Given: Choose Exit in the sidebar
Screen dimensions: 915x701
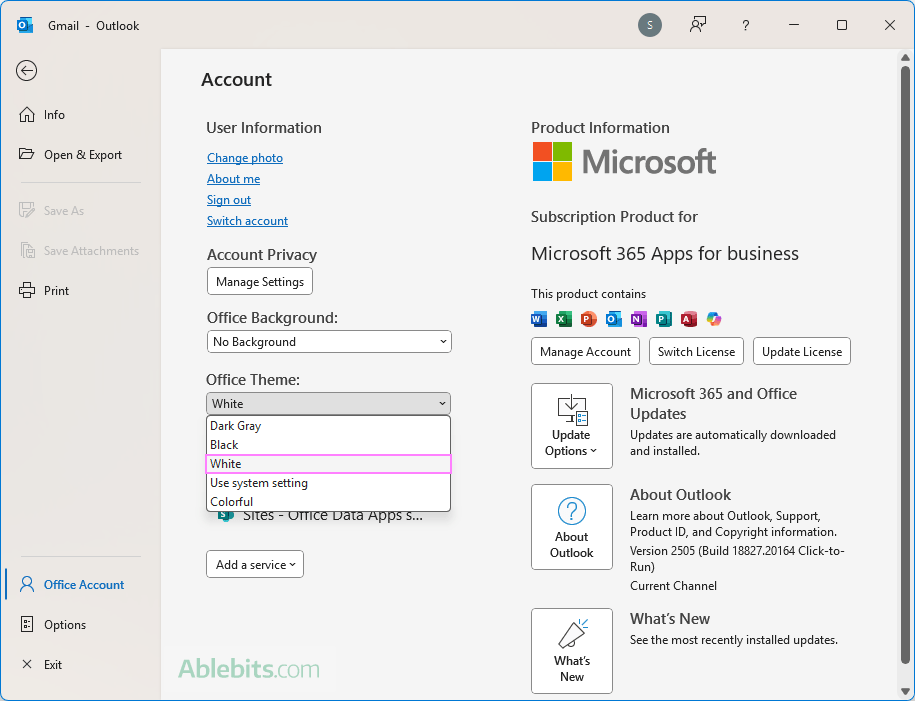Looking at the screenshot, I should (41, 664).
